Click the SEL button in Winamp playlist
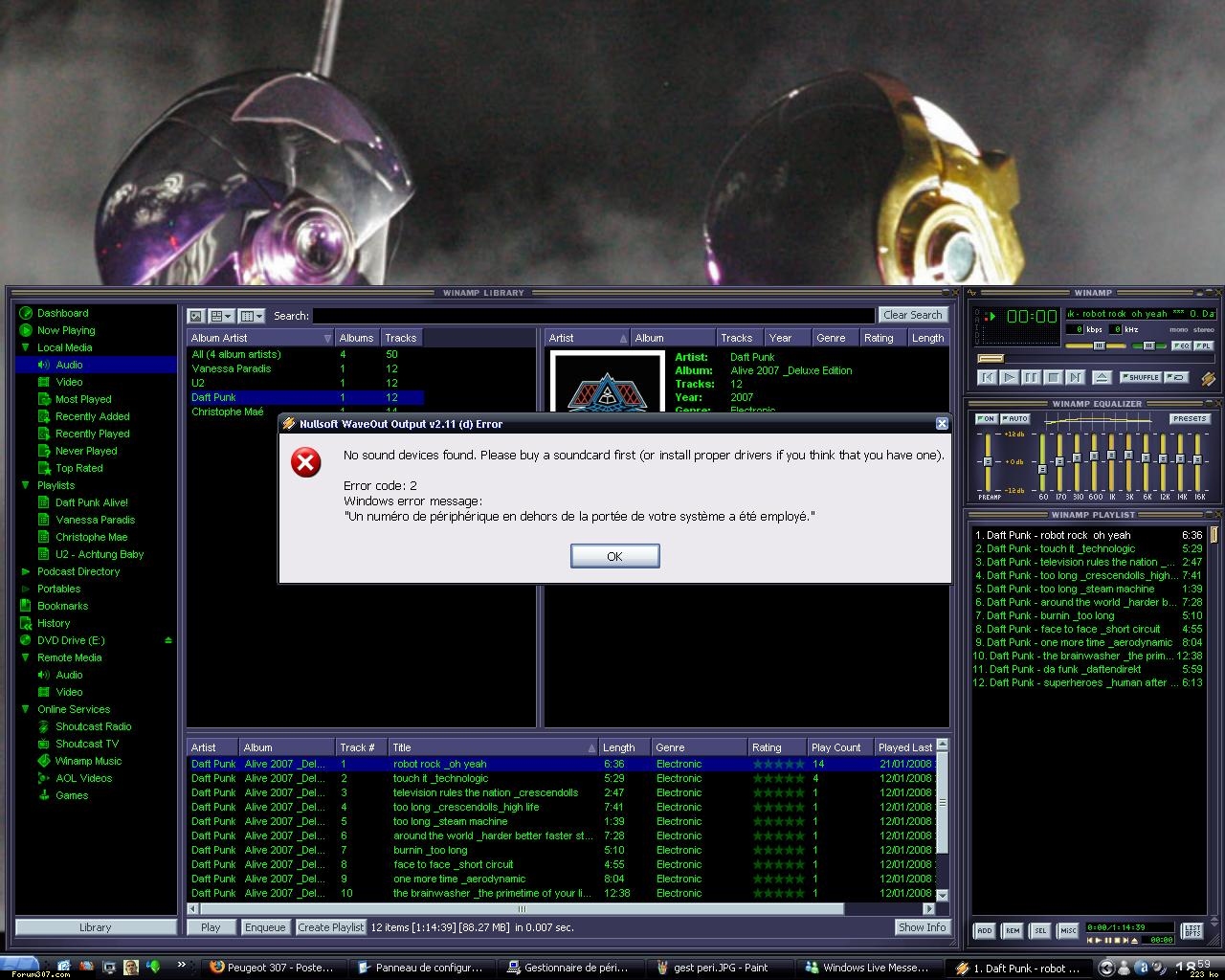The height and width of the screenshot is (980, 1225). point(1040,930)
